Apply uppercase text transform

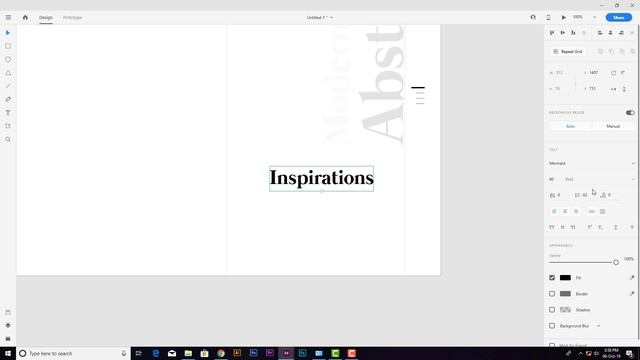tap(552, 227)
